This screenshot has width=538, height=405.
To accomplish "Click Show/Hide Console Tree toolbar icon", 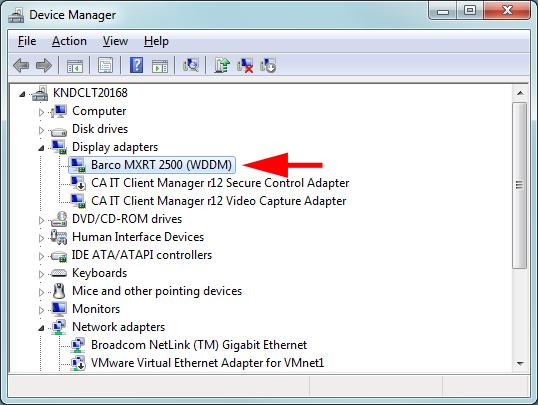I will pos(75,66).
